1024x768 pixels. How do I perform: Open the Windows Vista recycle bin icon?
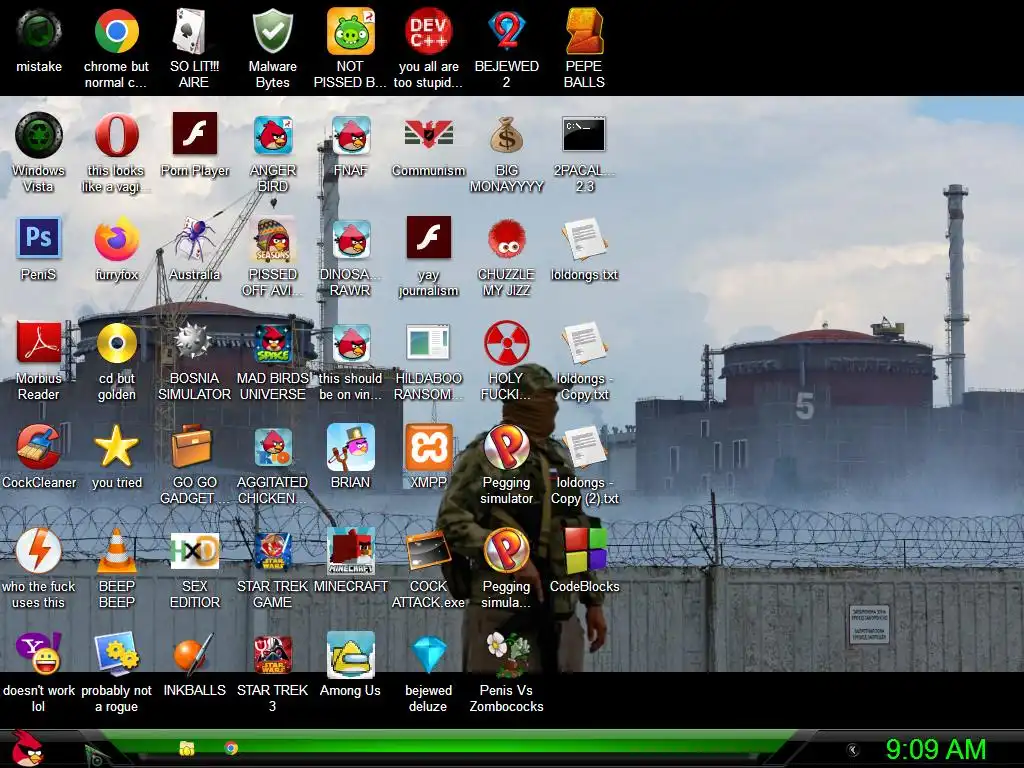(x=39, y=135)
